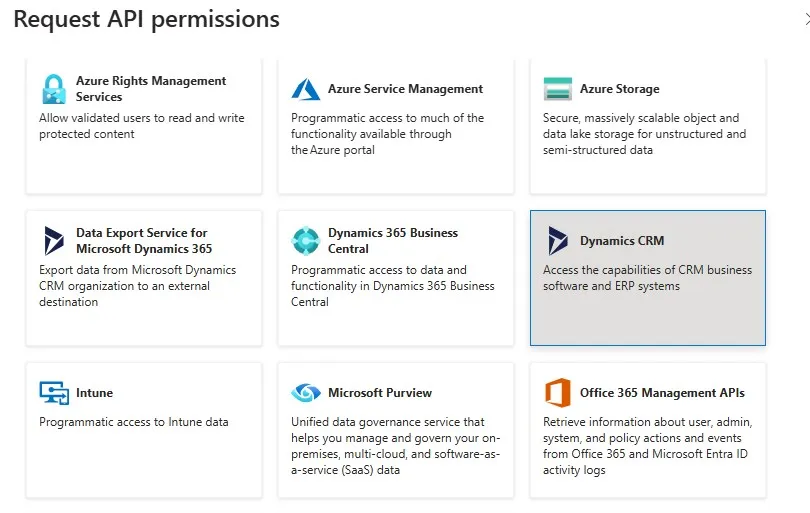Image resolution: width=810 pixels, height=513 pixels.
Task: Click the Azure Service Management triangle icon
Action: [x=306, y=89]
